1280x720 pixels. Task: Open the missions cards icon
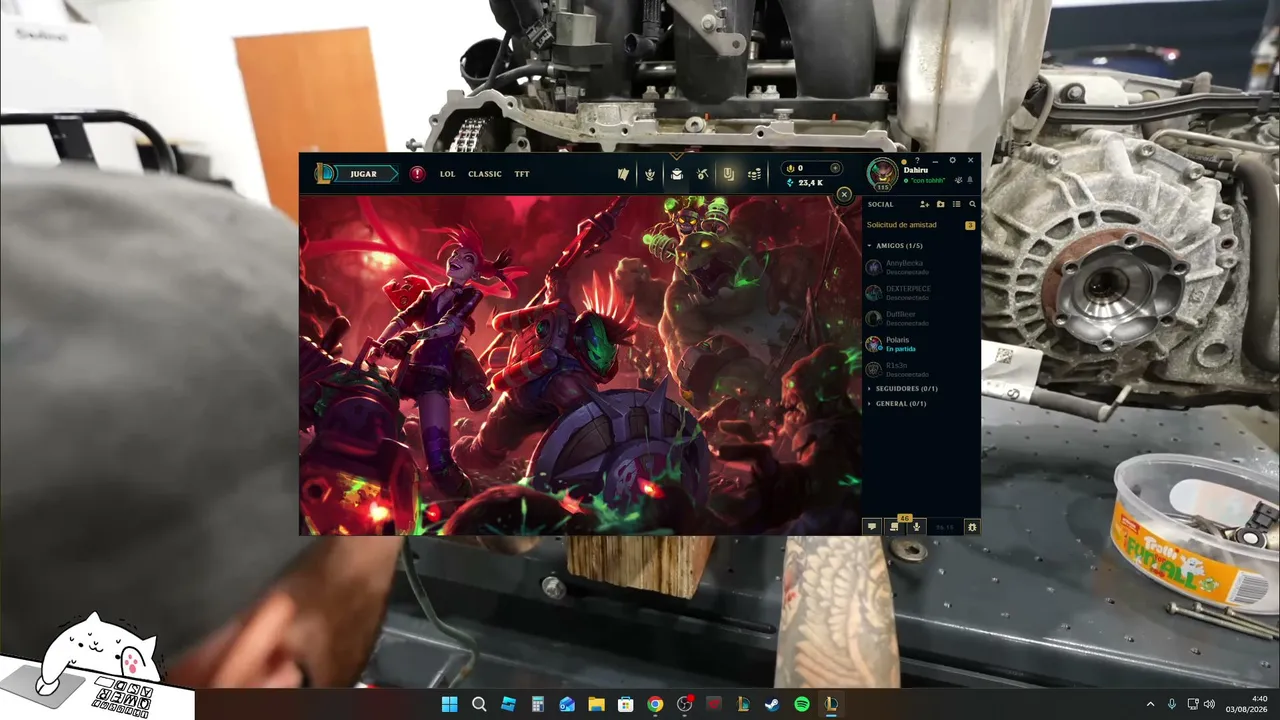(624, 174)
